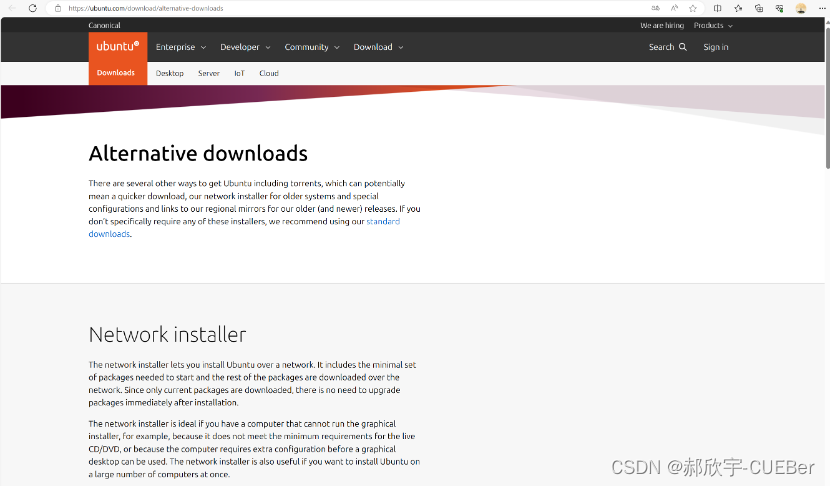Select the Downloads tab
830x486 pixels.
(x=116, y=73)
